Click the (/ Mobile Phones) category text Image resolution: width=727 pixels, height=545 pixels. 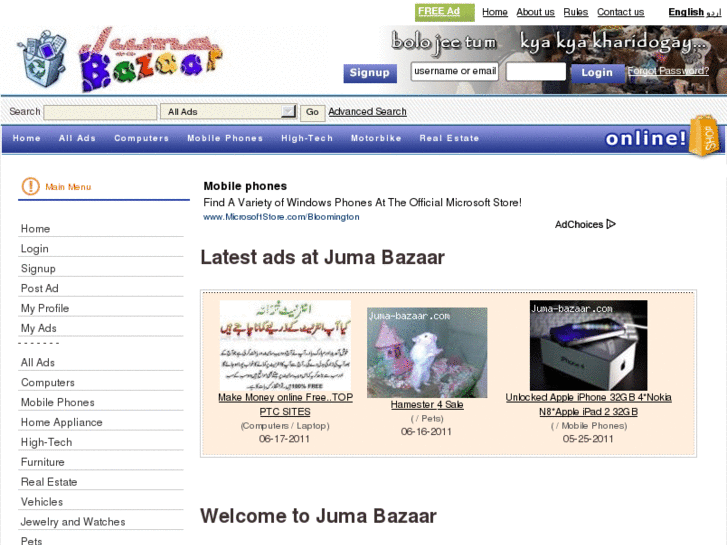(589, 426)
